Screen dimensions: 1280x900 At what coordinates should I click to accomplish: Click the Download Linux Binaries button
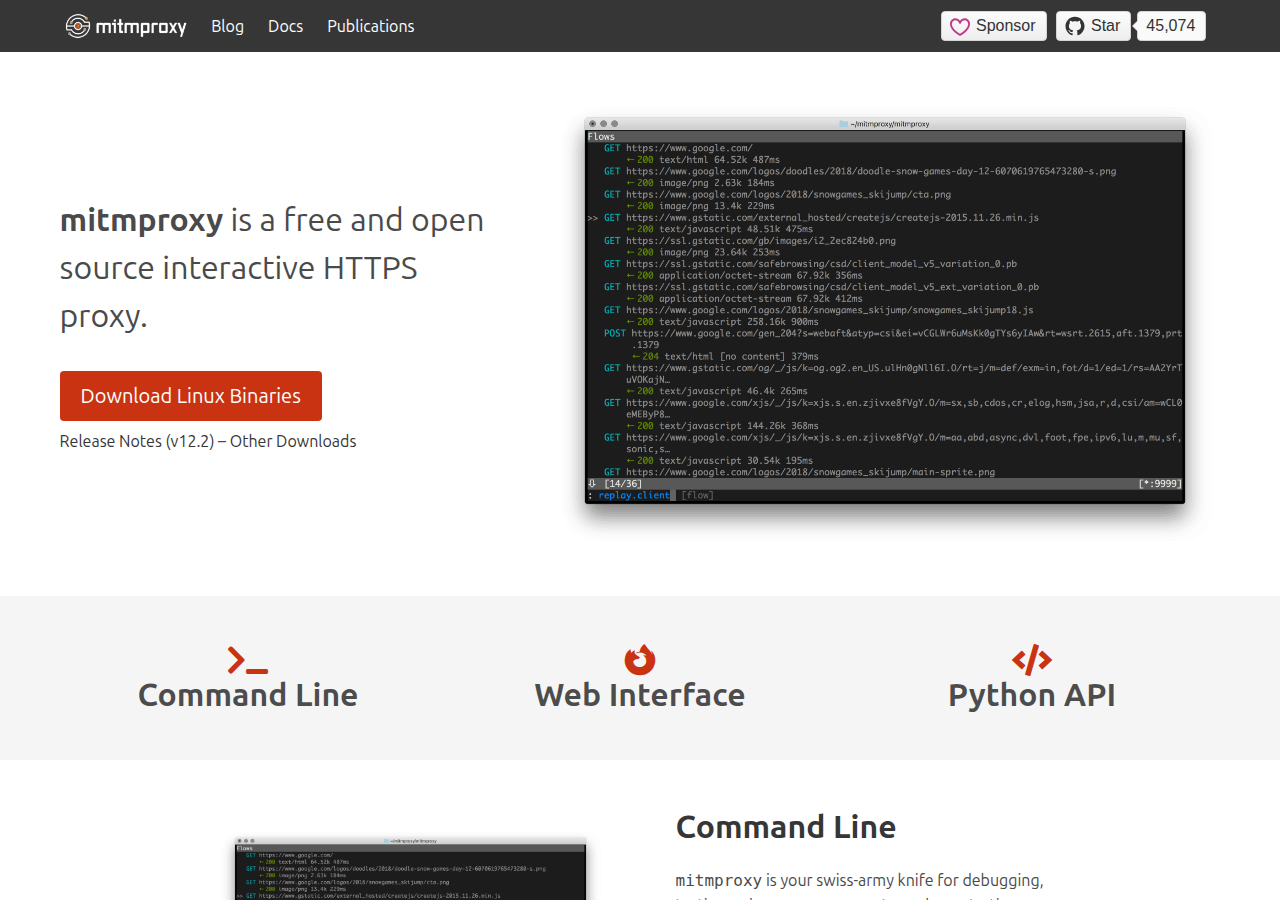tap(191, 396)
